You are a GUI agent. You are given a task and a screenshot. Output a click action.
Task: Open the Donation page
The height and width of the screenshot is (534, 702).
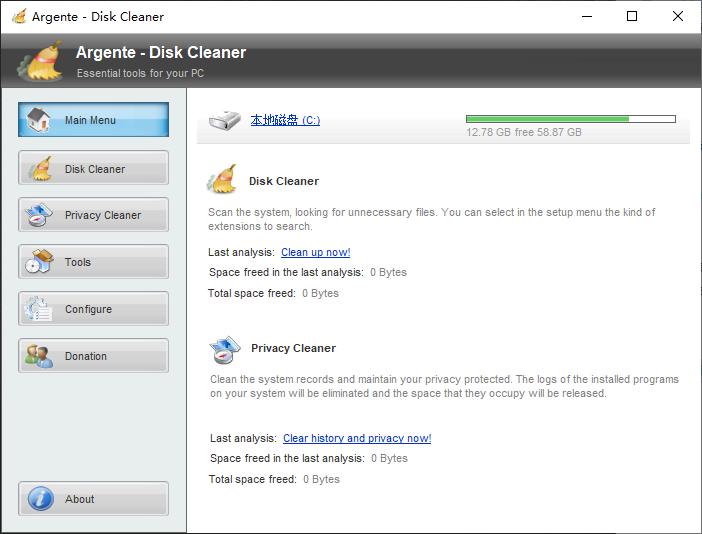tap(94, 356)
